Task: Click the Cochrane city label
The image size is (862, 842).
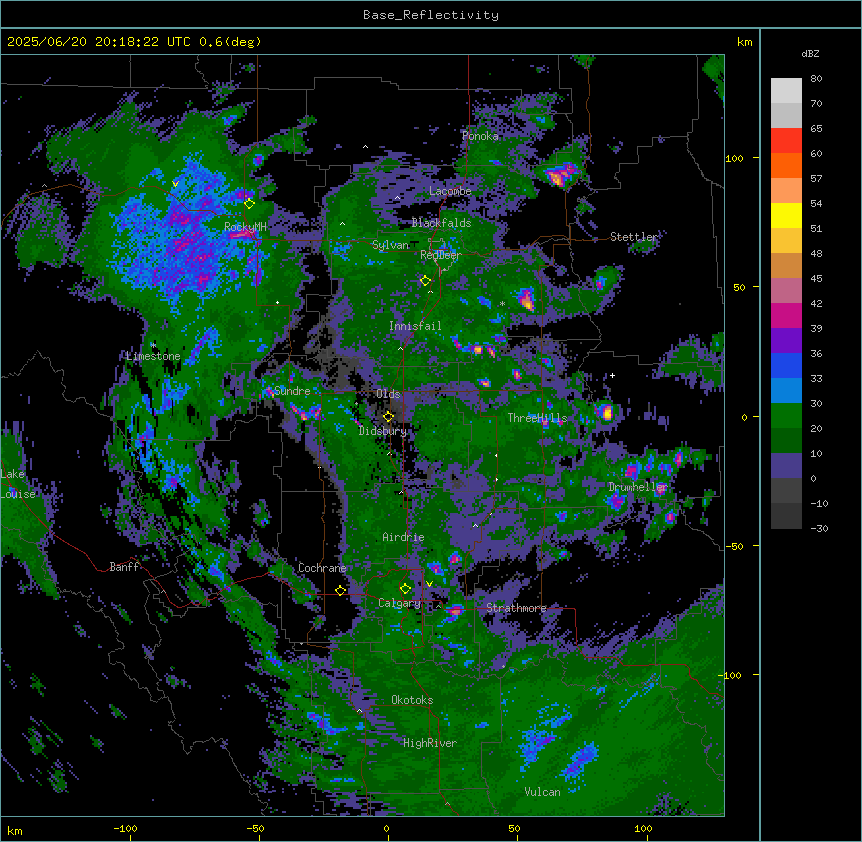Action: coord(322,568)
